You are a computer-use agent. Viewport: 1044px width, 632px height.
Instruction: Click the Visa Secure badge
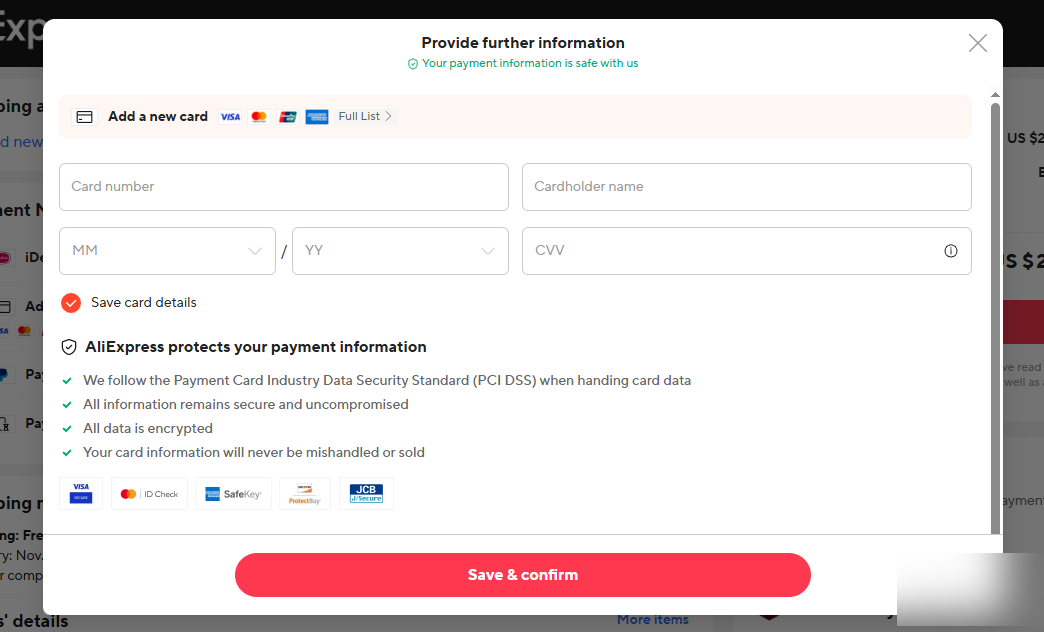(81, 494)
